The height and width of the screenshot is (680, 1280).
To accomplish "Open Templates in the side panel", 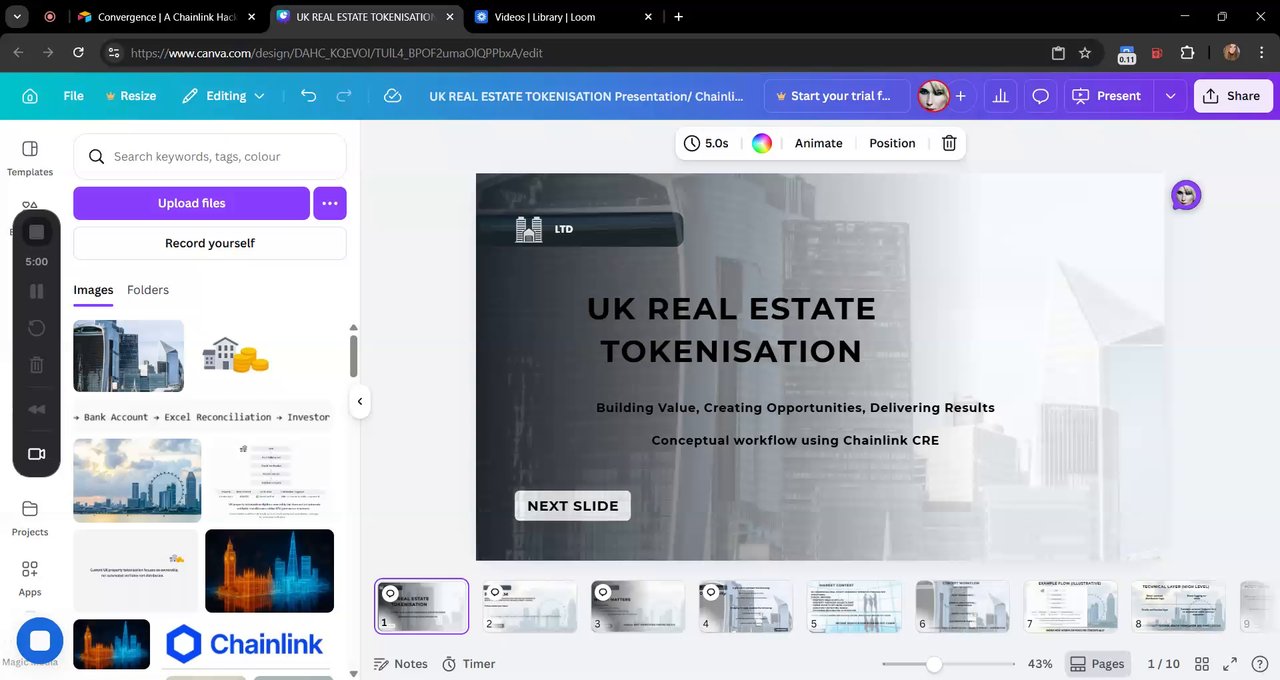I will point(30,158).
